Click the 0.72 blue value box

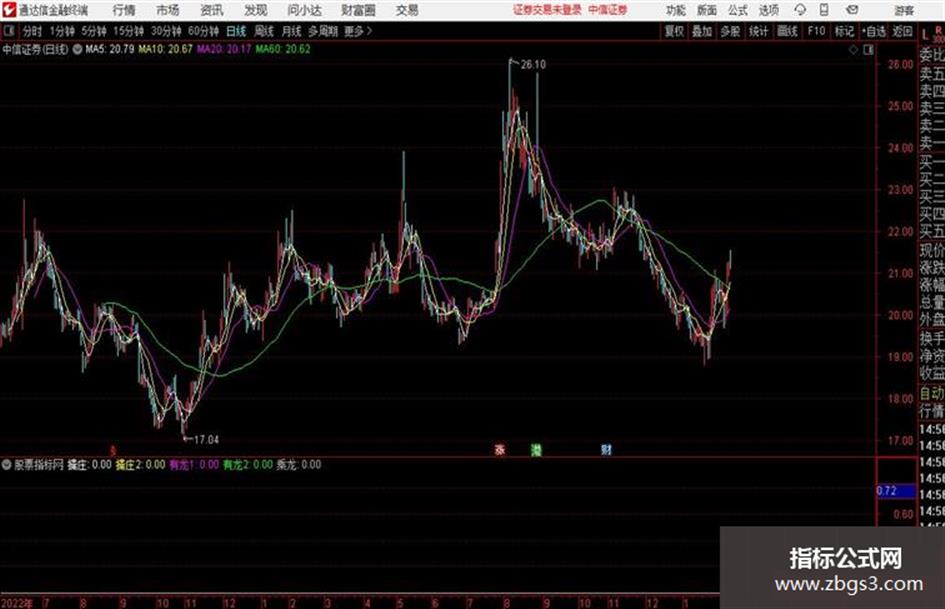coord(895,491)
